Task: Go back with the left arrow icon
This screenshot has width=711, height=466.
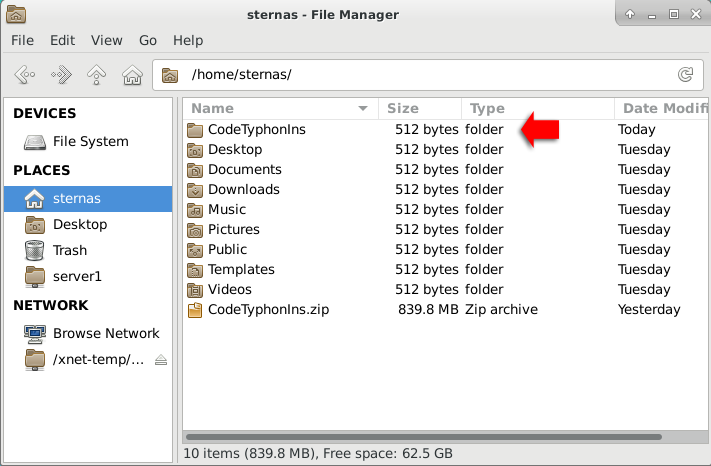Action: coord(25,74)
